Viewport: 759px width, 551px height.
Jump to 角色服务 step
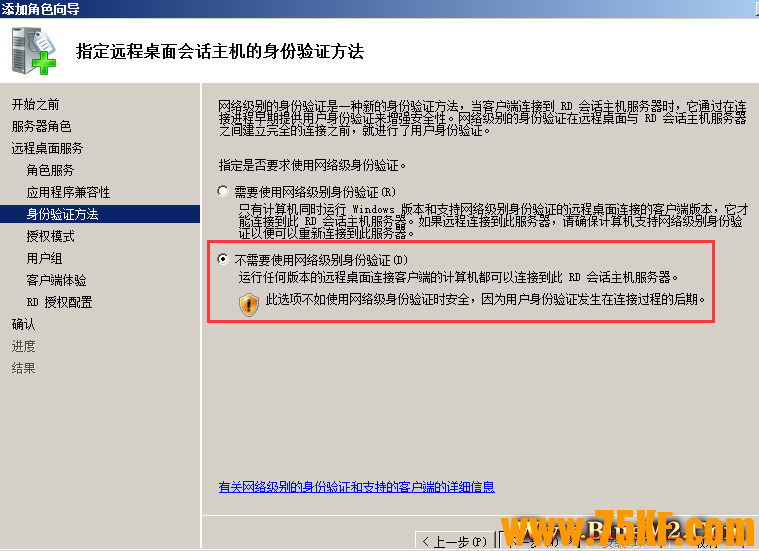[50, 170]
